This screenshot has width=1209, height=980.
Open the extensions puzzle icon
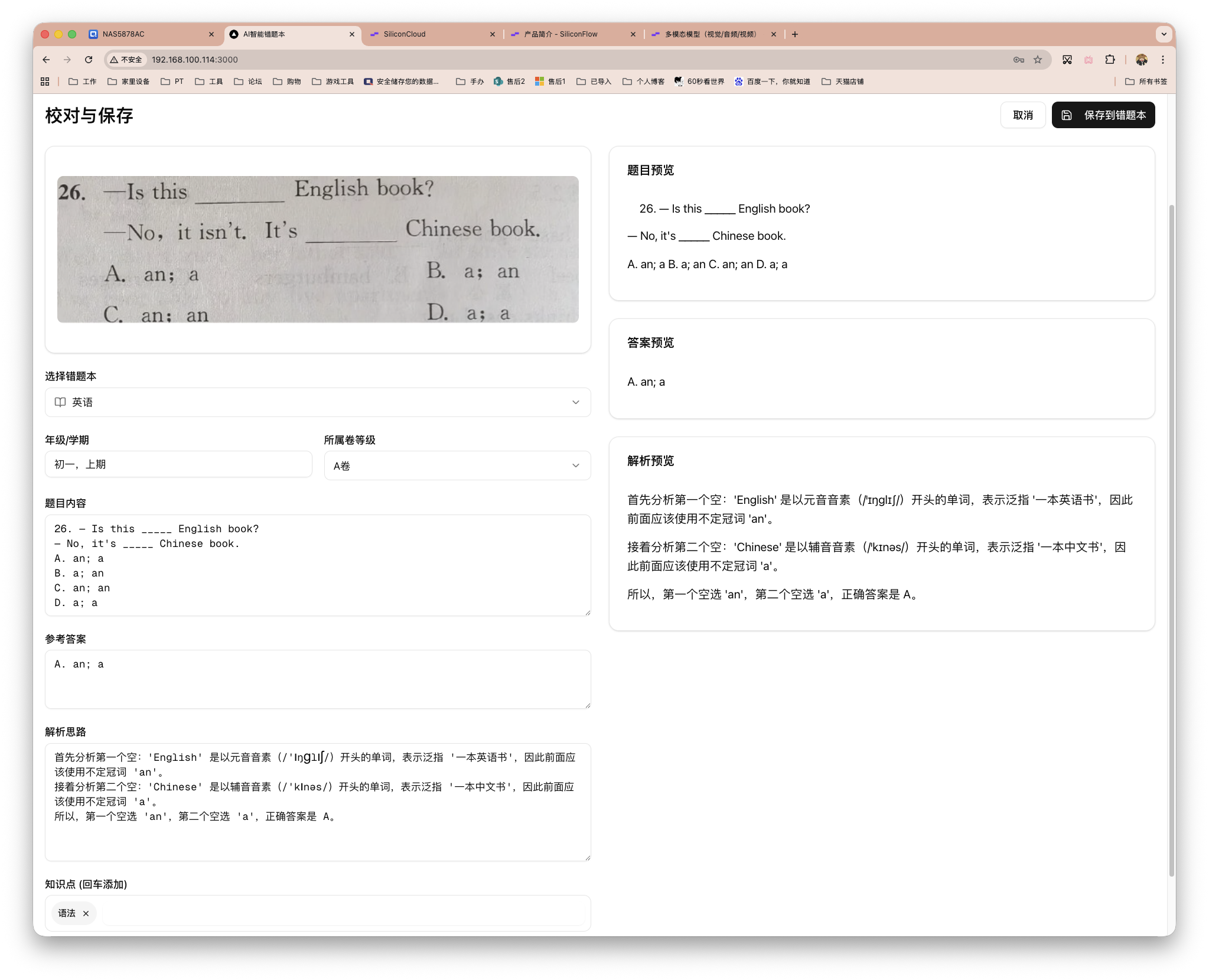point(1110,60)
